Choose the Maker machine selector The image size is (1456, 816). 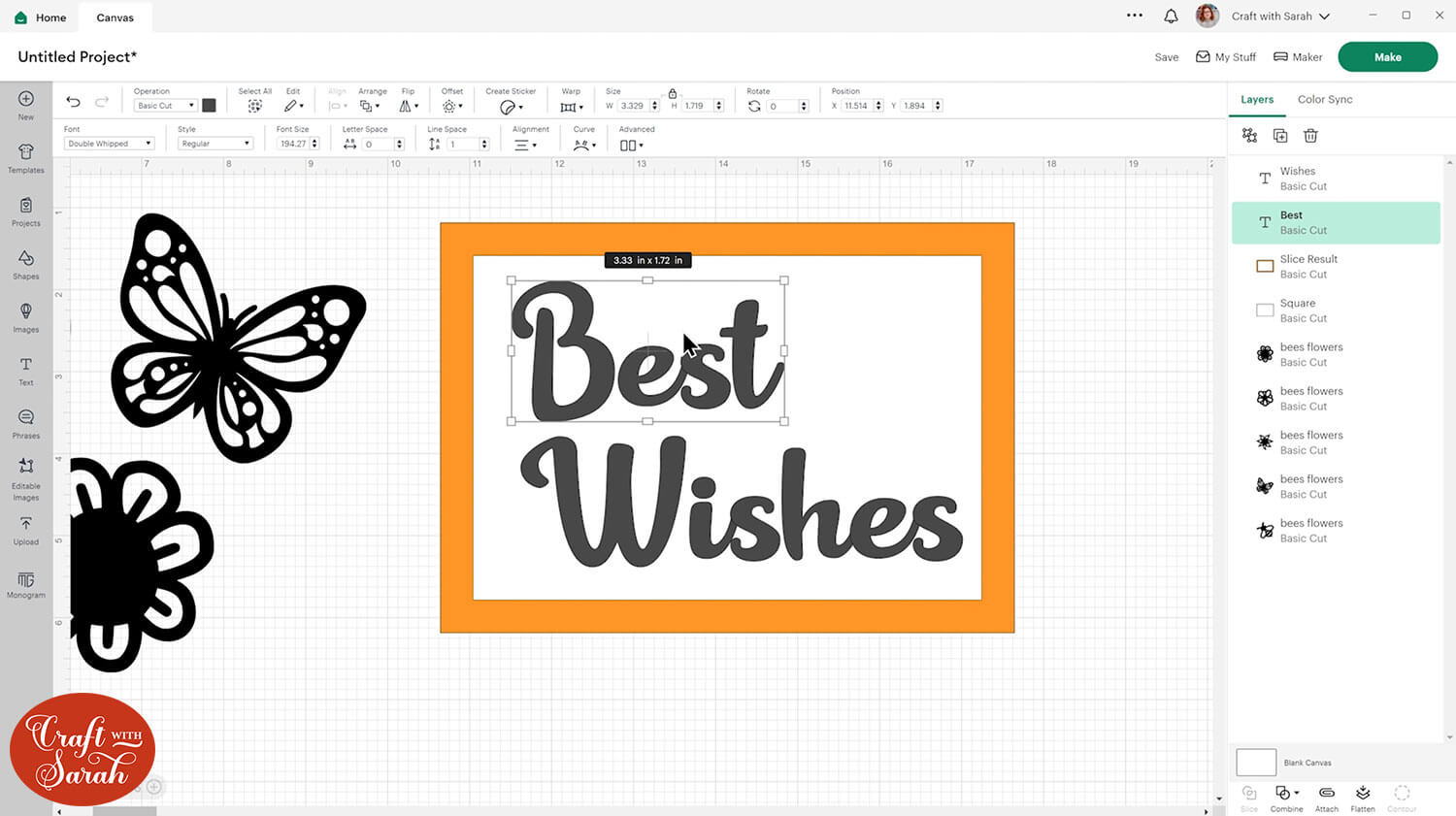1298,57
